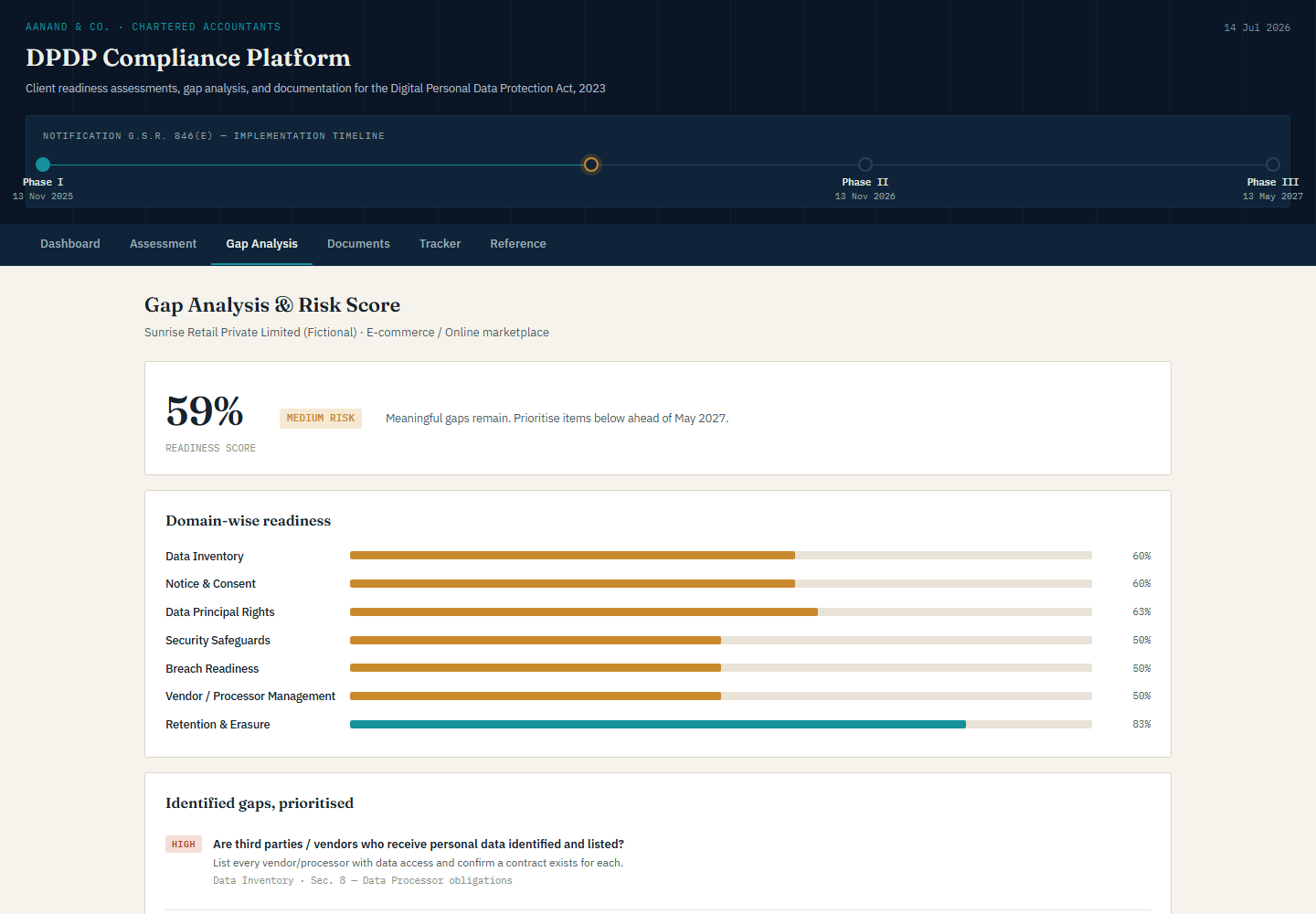Click the Data Inventory progress bar
This screenshot has height=914, width=1316.
tap(721, 556)
